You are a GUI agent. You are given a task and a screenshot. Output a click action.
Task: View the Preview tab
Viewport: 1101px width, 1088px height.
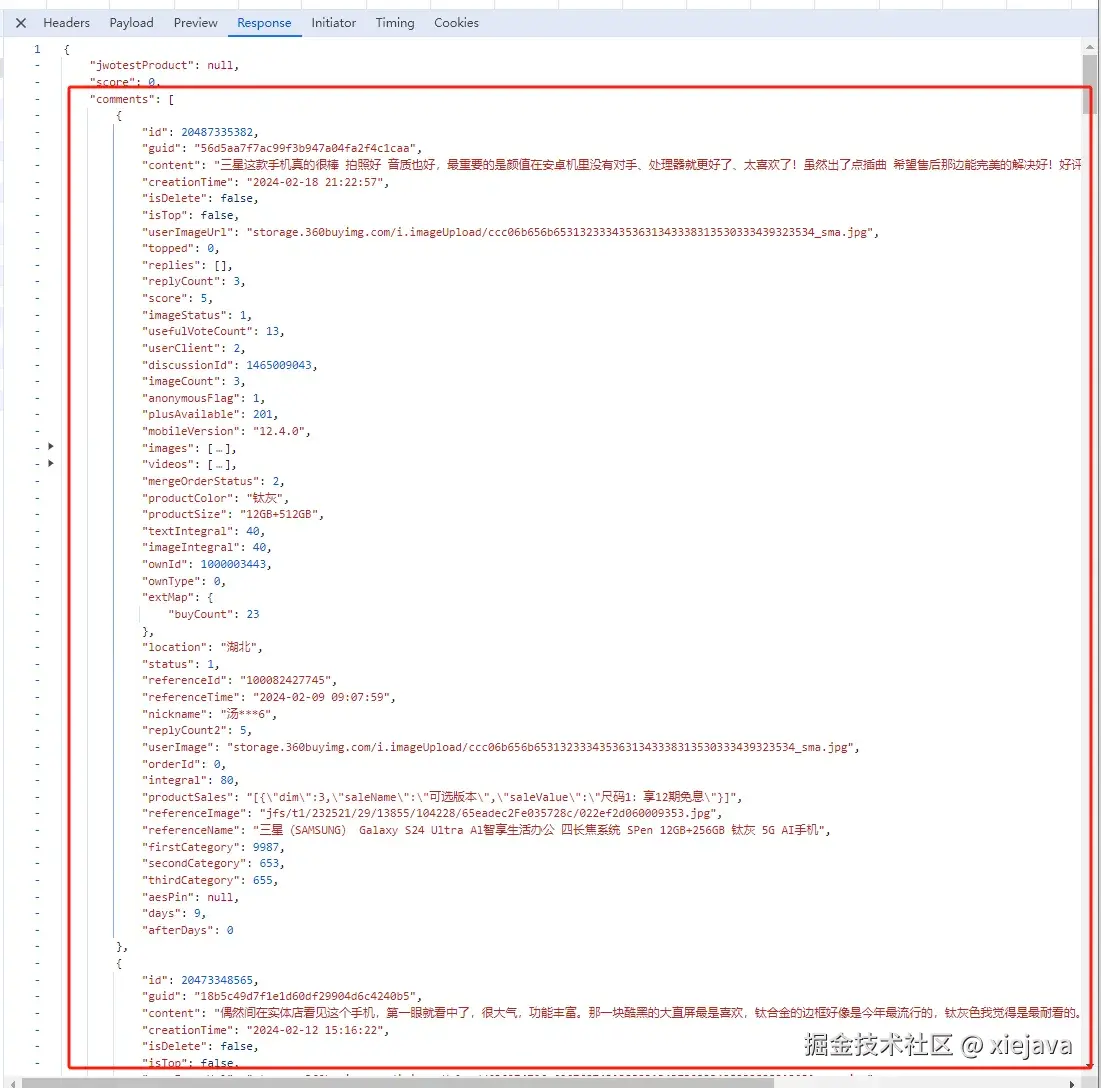tap(195, 22)
